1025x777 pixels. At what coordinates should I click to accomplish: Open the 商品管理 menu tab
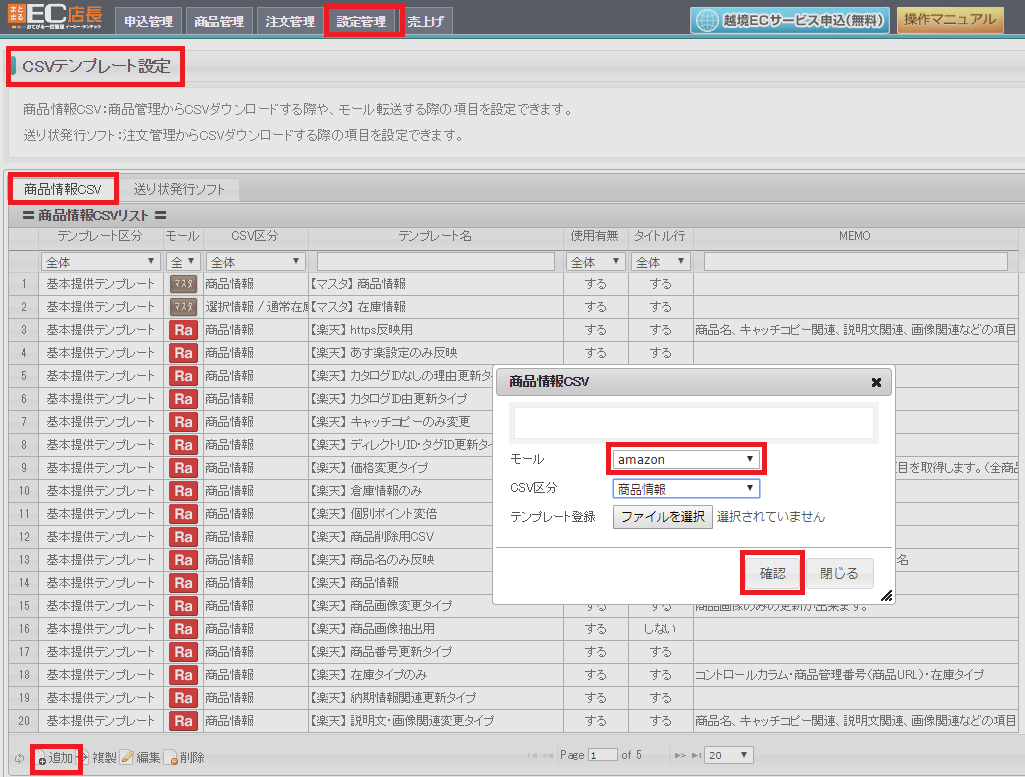(218, 21)
